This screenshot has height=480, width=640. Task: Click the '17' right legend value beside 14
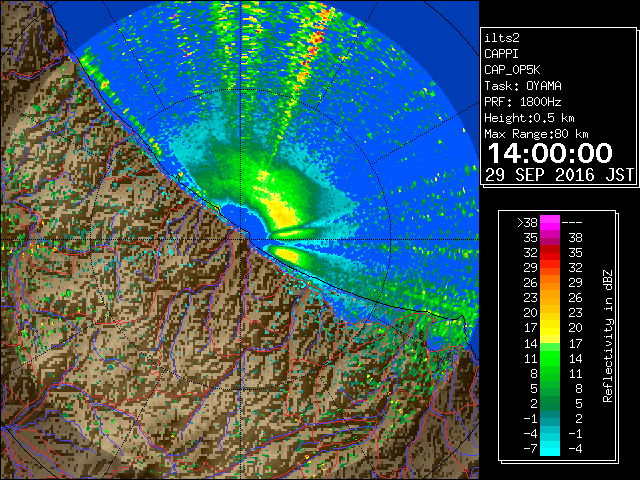point(576,343)
